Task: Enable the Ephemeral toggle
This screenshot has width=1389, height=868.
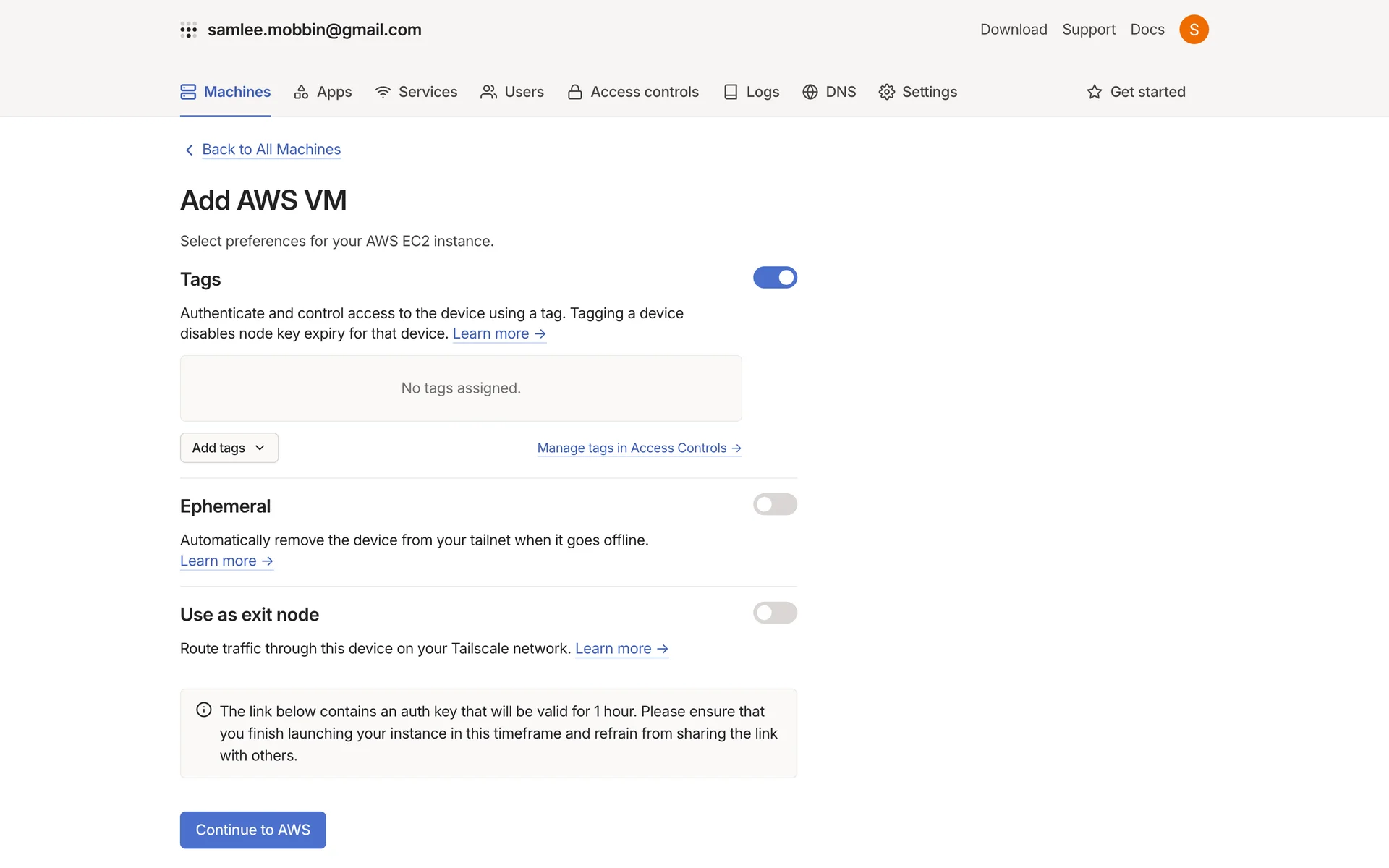Action: coord(774,504)
